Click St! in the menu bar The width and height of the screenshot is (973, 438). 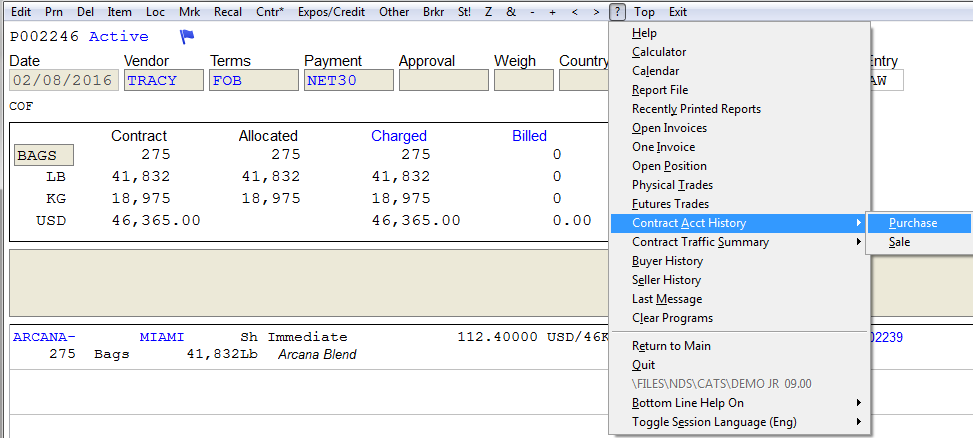click(x=464, y=12)
